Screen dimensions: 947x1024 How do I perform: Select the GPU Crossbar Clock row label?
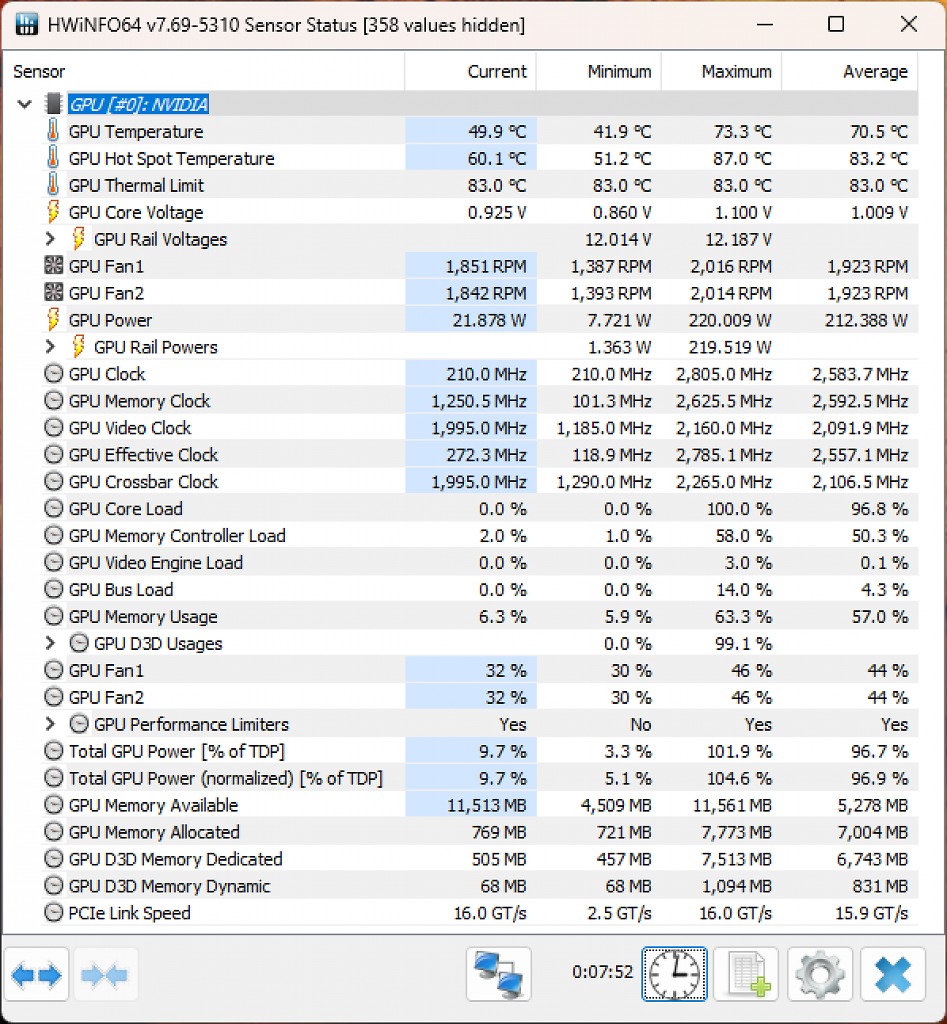coord(143,481)
